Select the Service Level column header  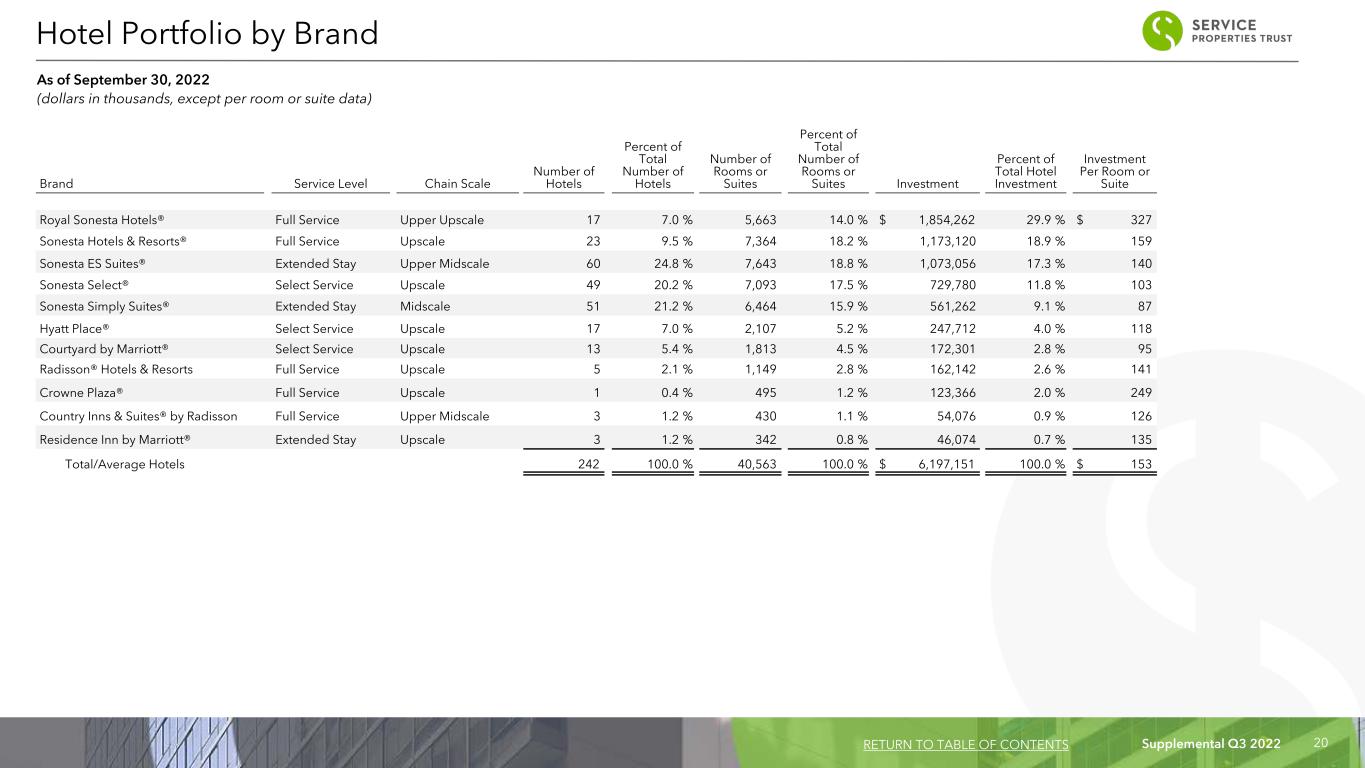tap(330, 184)
